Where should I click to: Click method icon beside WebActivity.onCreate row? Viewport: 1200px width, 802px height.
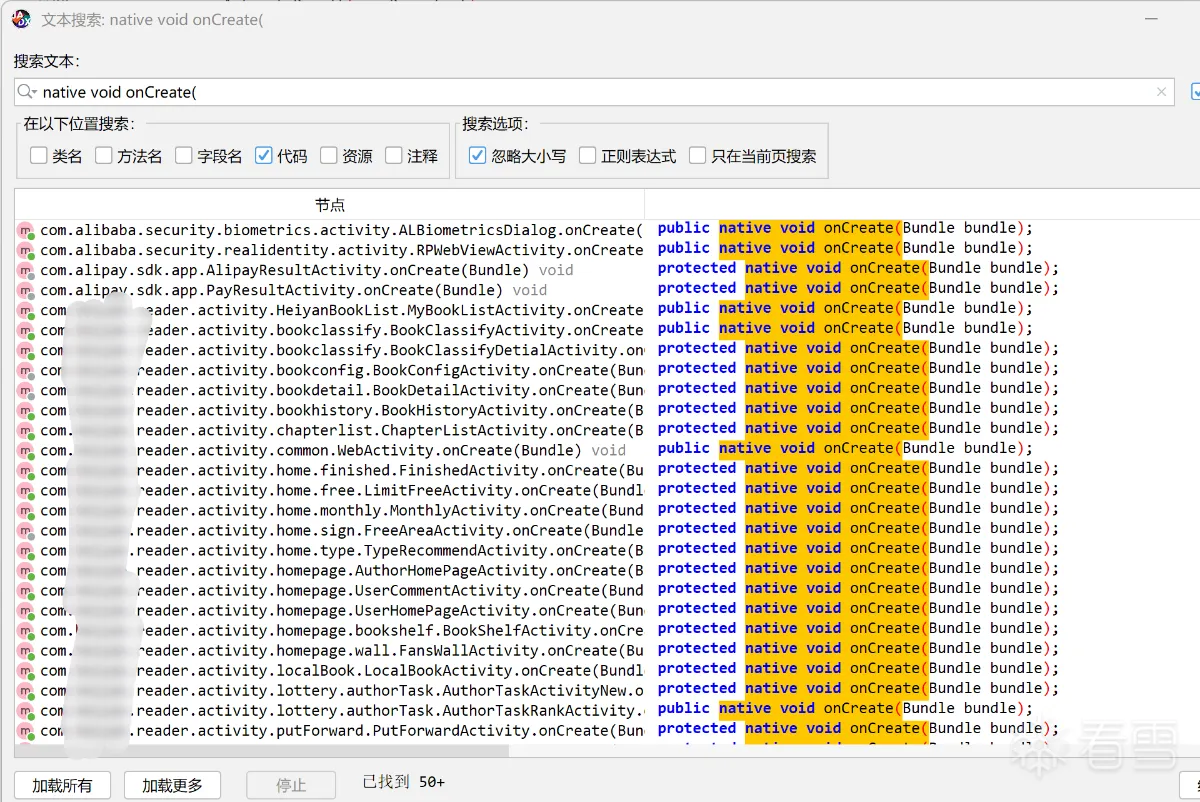pyautogui.click(x=25, y=451)
